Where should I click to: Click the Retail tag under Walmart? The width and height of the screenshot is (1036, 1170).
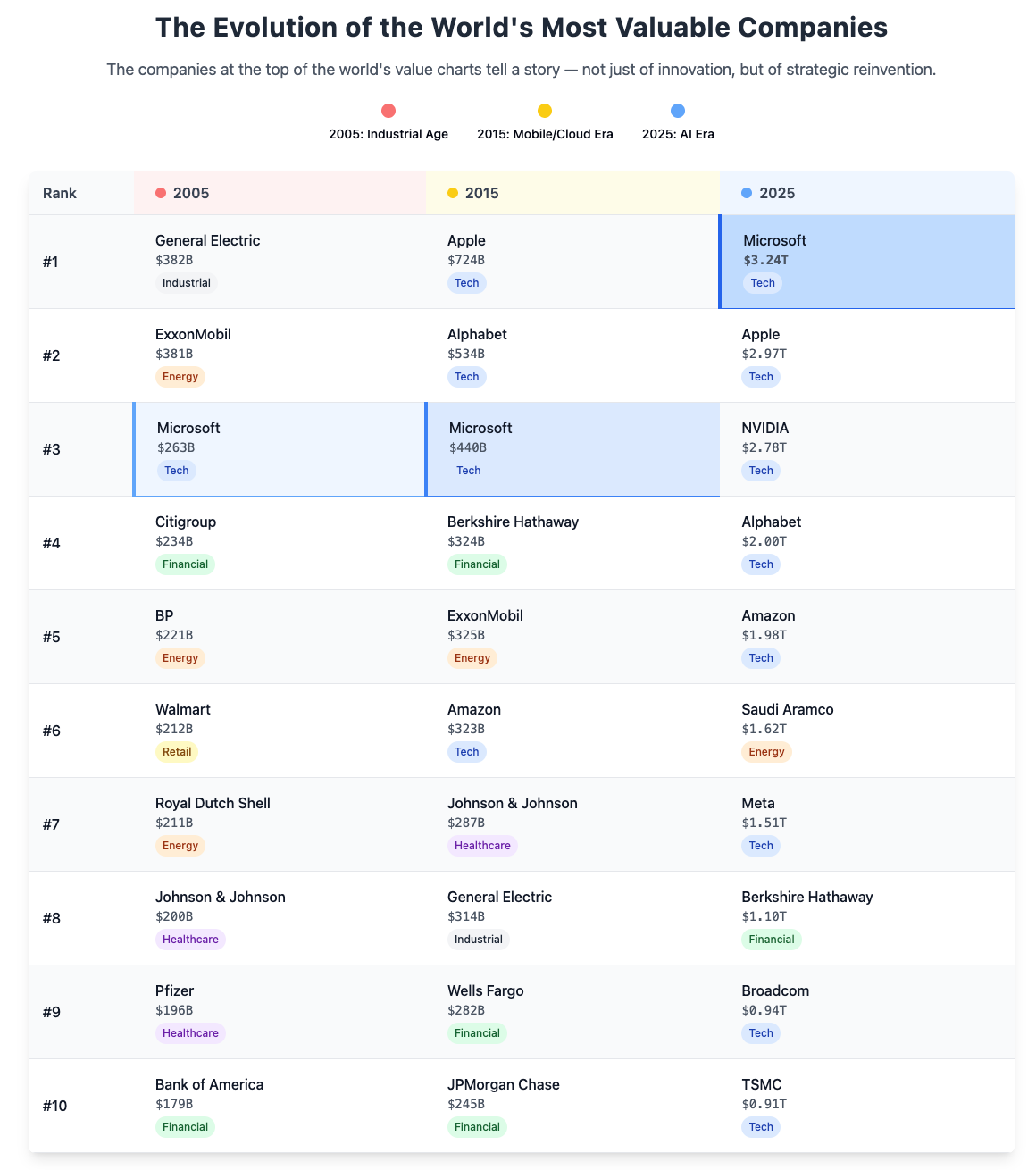click(177, 752)
